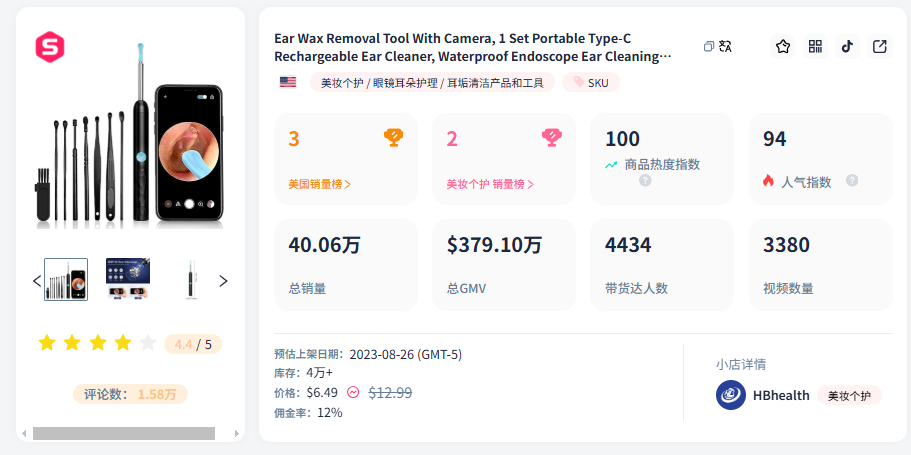This screenshot has height=455, width=911.
Task: Click help icon under 商品热度指数
Action: 645,181
